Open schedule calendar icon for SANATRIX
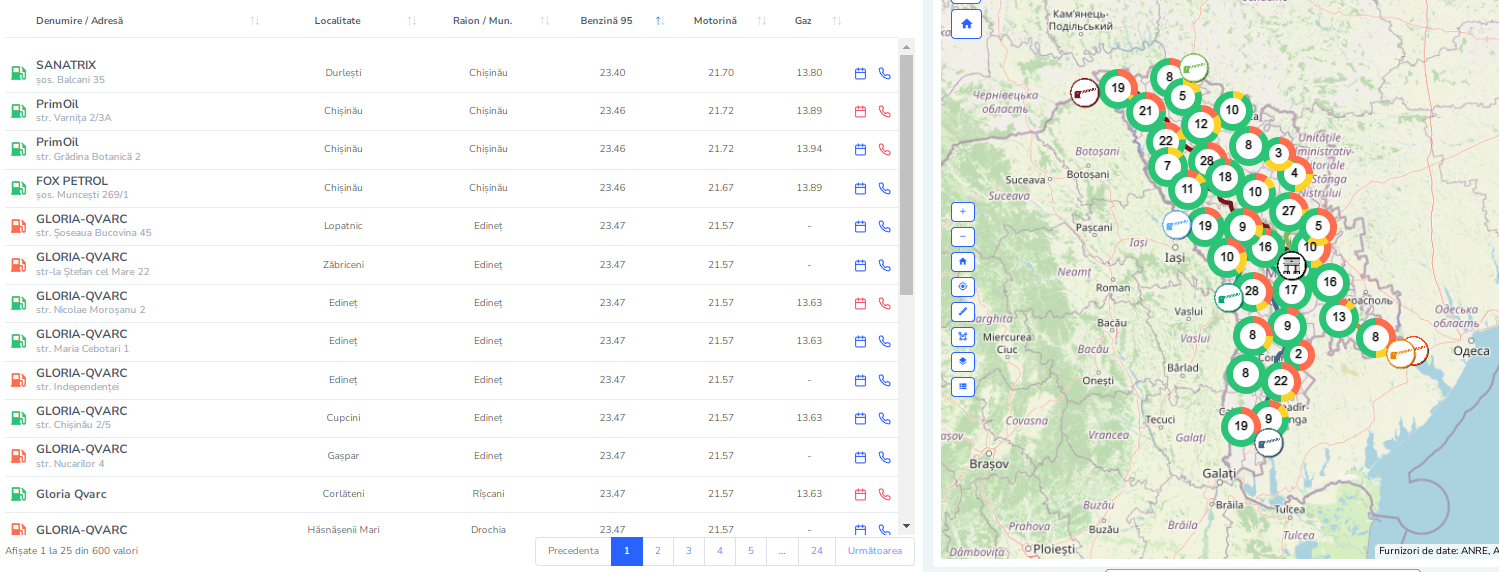This screenshot has width=1499, height=572. pos(860,73)
